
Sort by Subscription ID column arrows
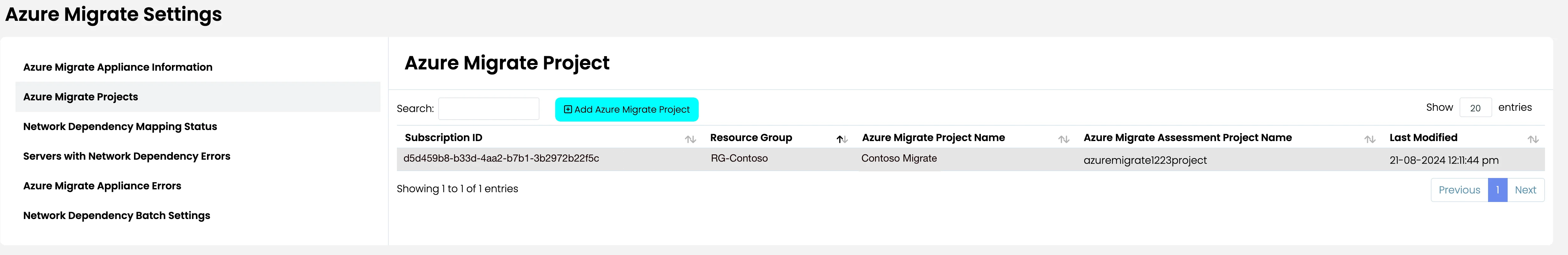pyautogui.click(x=690, y=139)
